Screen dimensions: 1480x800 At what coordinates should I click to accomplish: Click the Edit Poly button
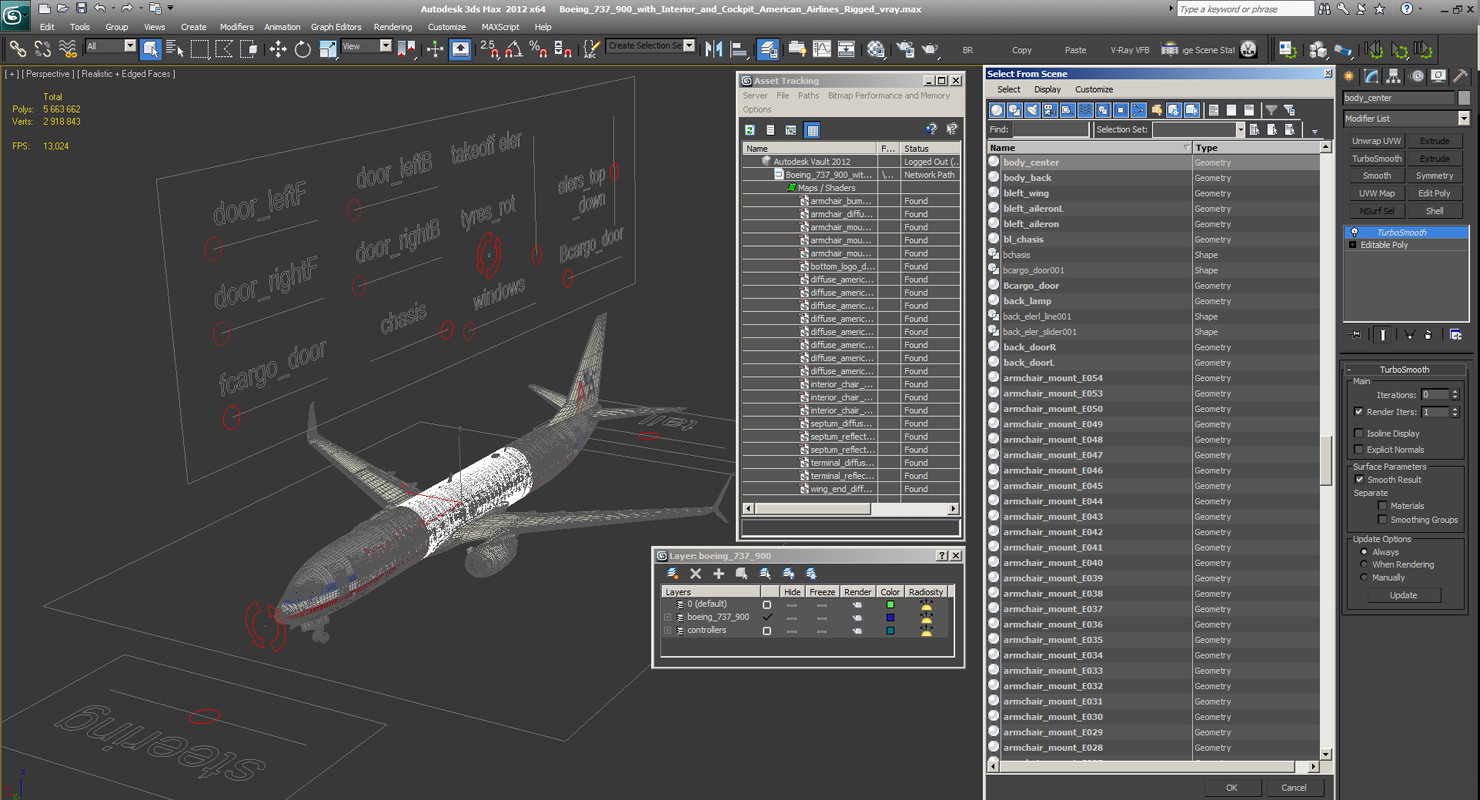(x=1435, y=193)
